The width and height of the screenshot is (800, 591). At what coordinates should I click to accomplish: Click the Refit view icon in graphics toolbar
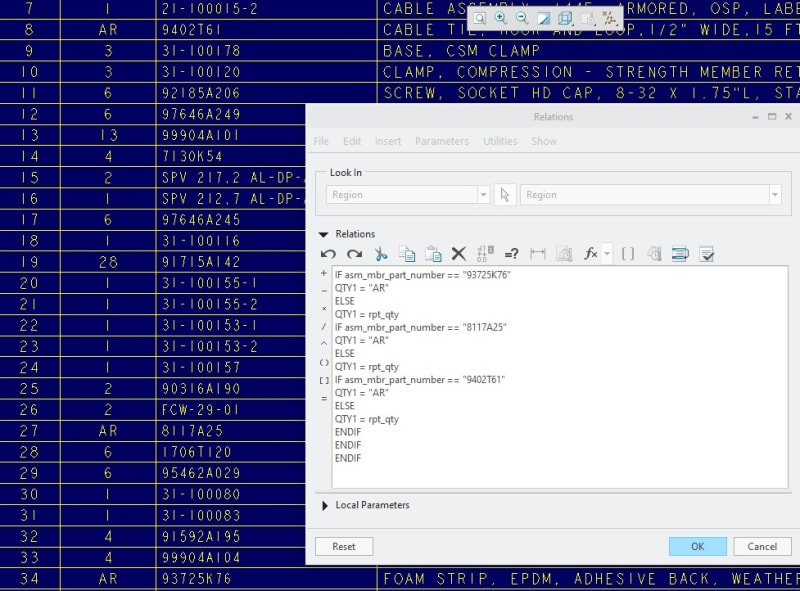(479, 19)
